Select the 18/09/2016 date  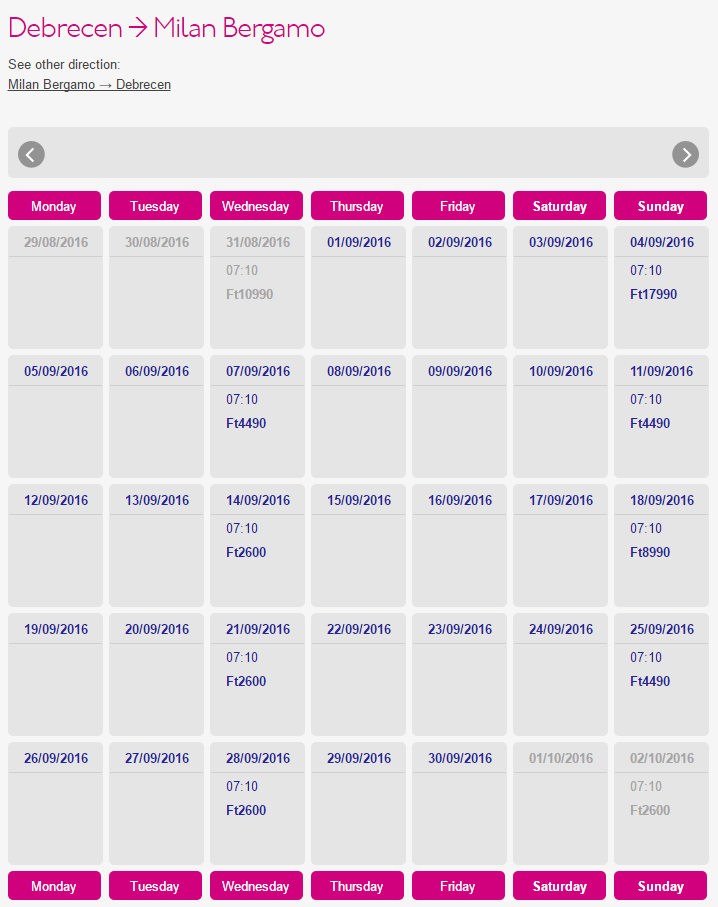662,500
